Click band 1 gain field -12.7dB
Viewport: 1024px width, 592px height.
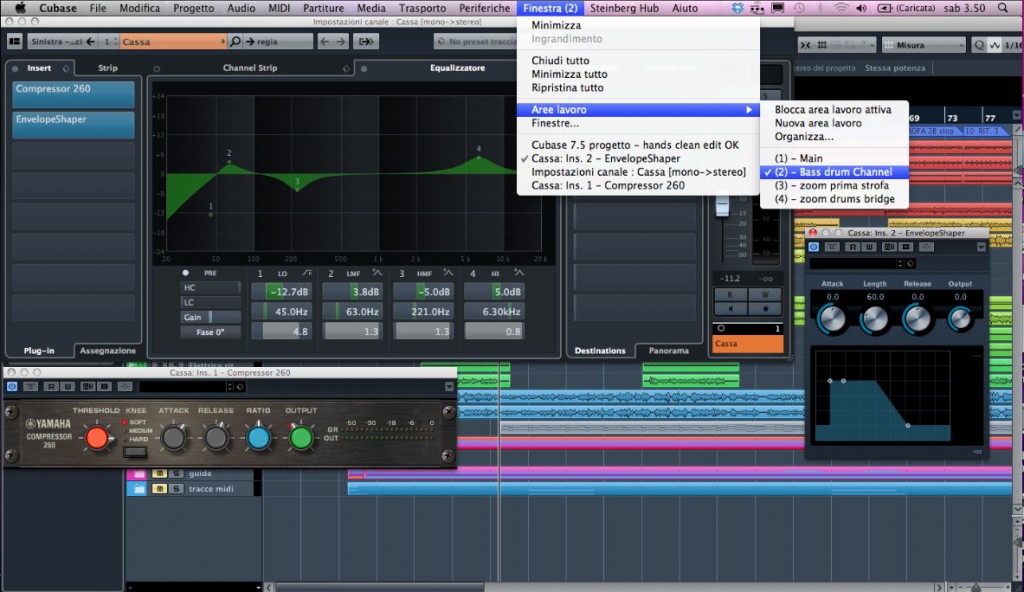click(281, 292)
